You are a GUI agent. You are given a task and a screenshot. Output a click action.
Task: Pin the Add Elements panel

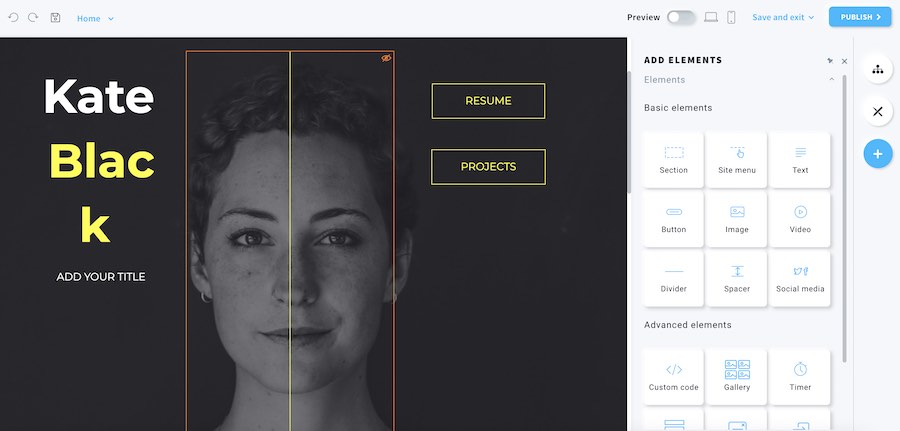(830, 61)
